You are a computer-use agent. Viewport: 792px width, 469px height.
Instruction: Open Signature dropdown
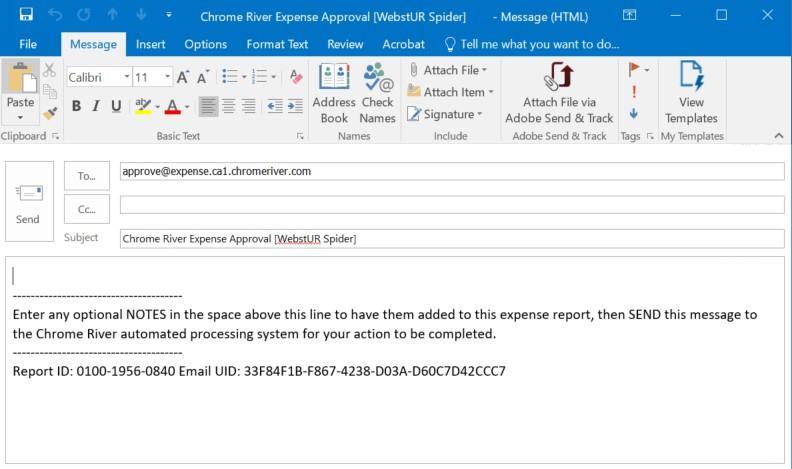click(445, 114)
